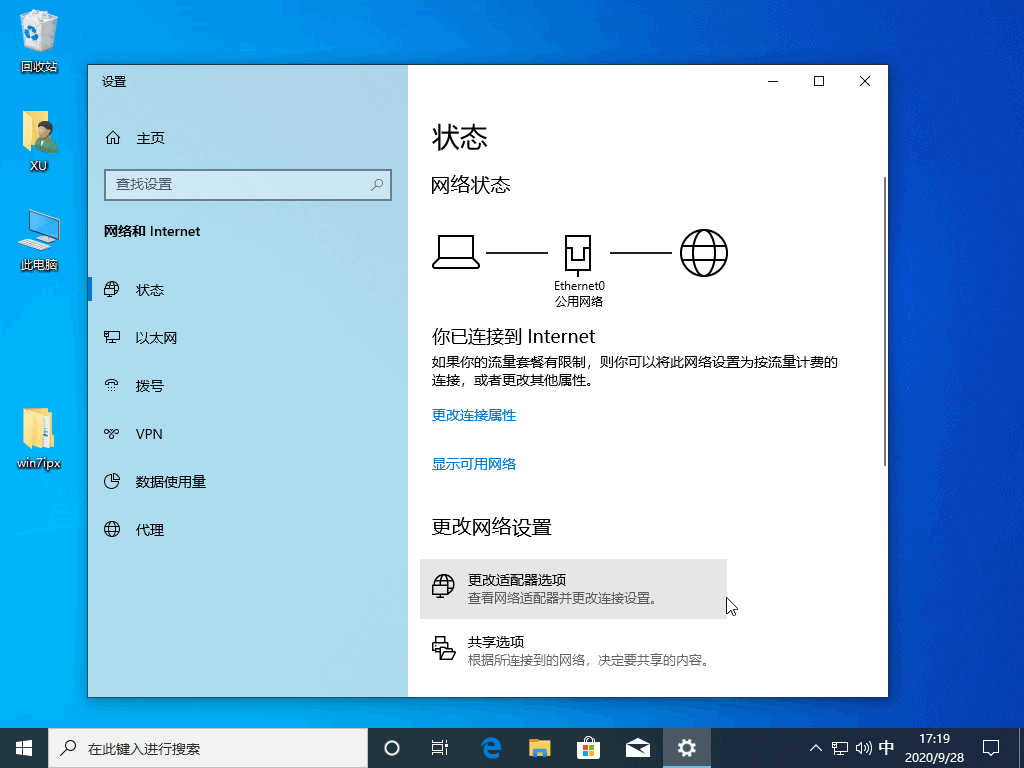Click the 更改连接属性 link
The image size is (1024, 768).
coord(473,415)
